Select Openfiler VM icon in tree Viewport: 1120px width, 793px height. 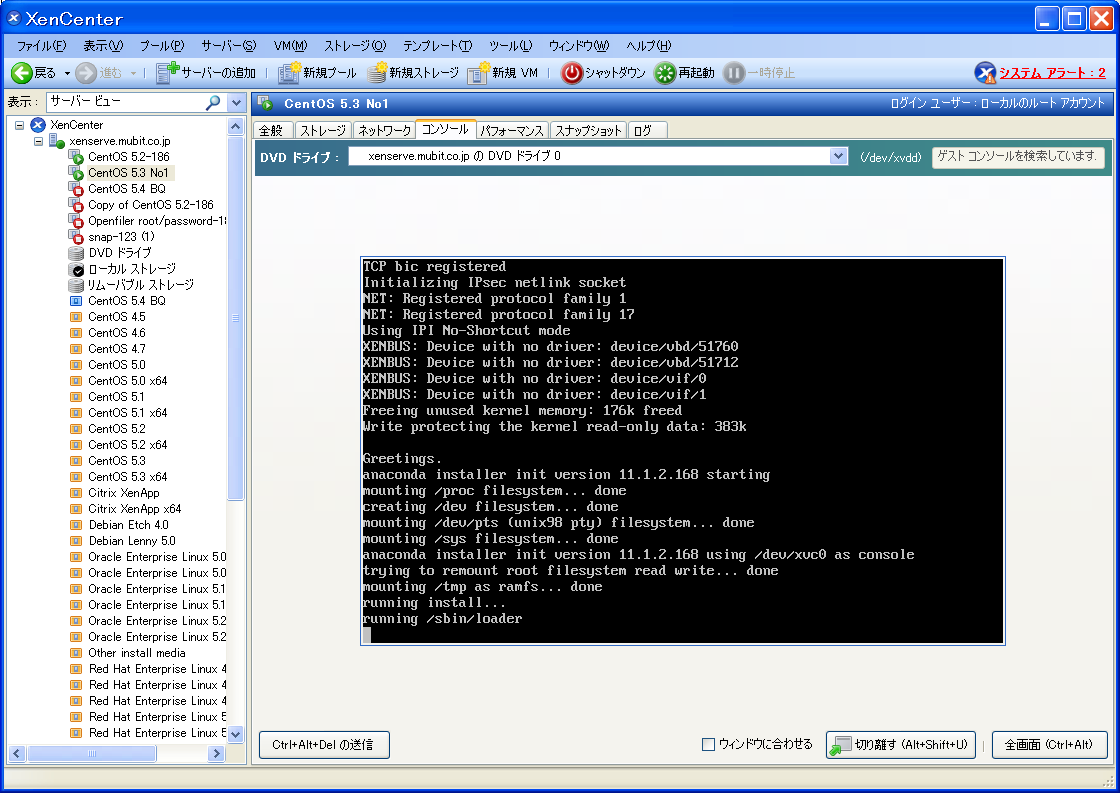point(76,221)
